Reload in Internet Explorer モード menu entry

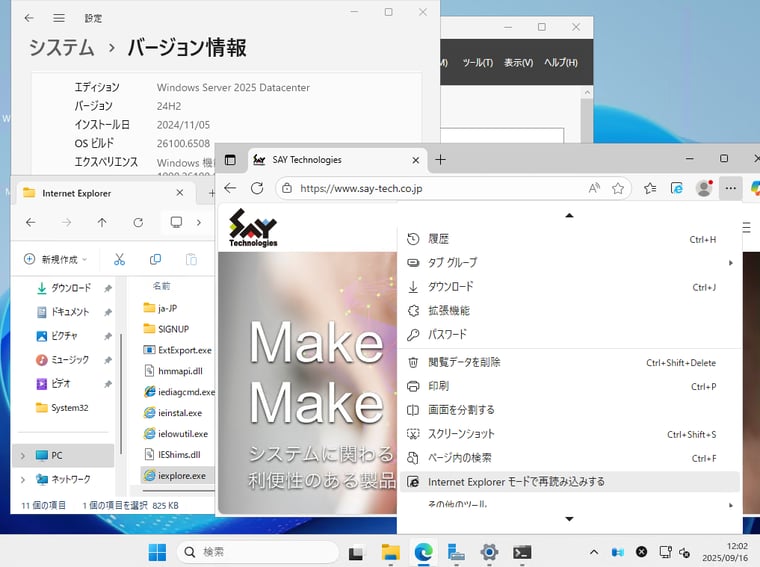coord(570,482)
